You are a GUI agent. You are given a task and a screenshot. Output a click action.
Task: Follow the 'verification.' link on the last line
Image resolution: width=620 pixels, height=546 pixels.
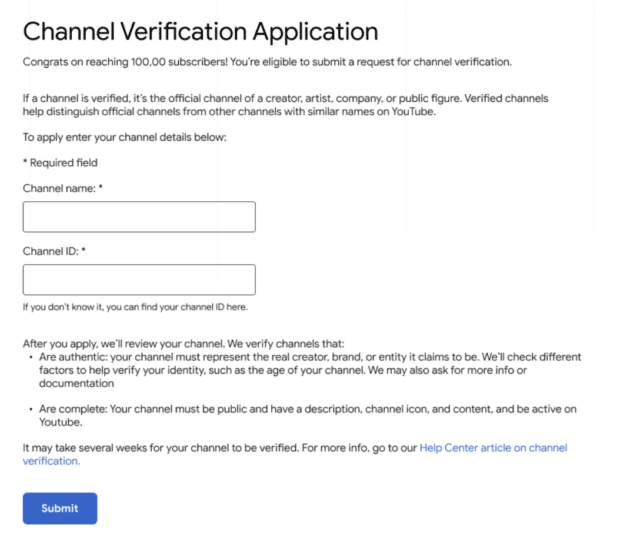click(51, 461)
